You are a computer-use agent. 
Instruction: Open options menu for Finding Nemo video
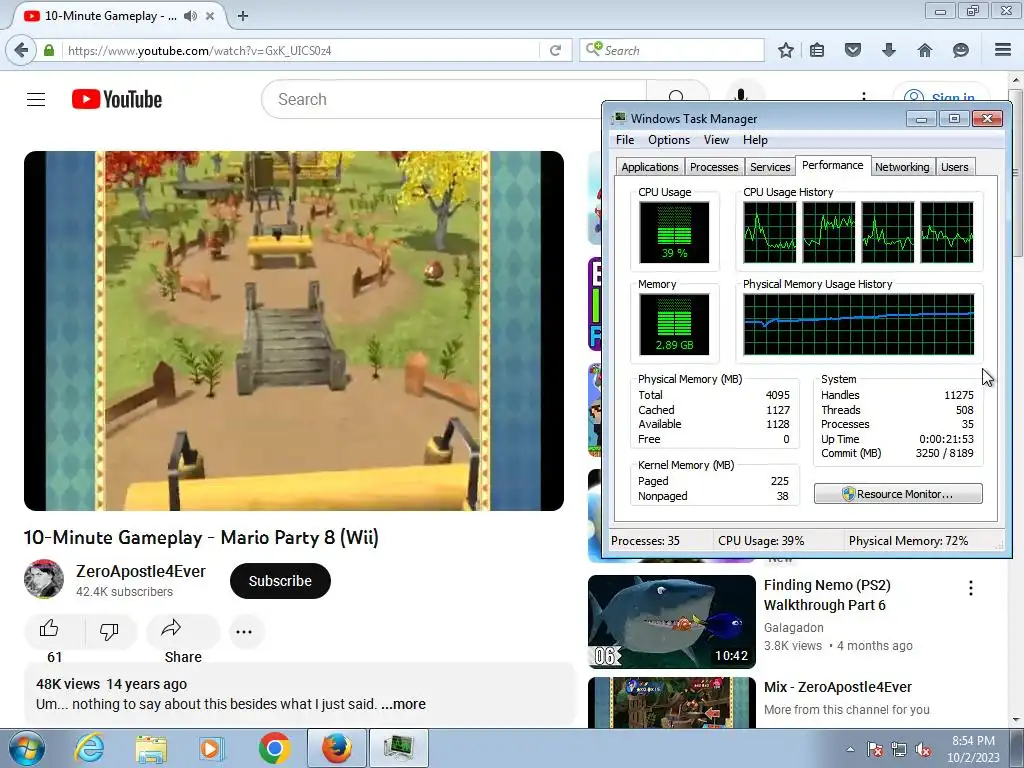point(970,588)
